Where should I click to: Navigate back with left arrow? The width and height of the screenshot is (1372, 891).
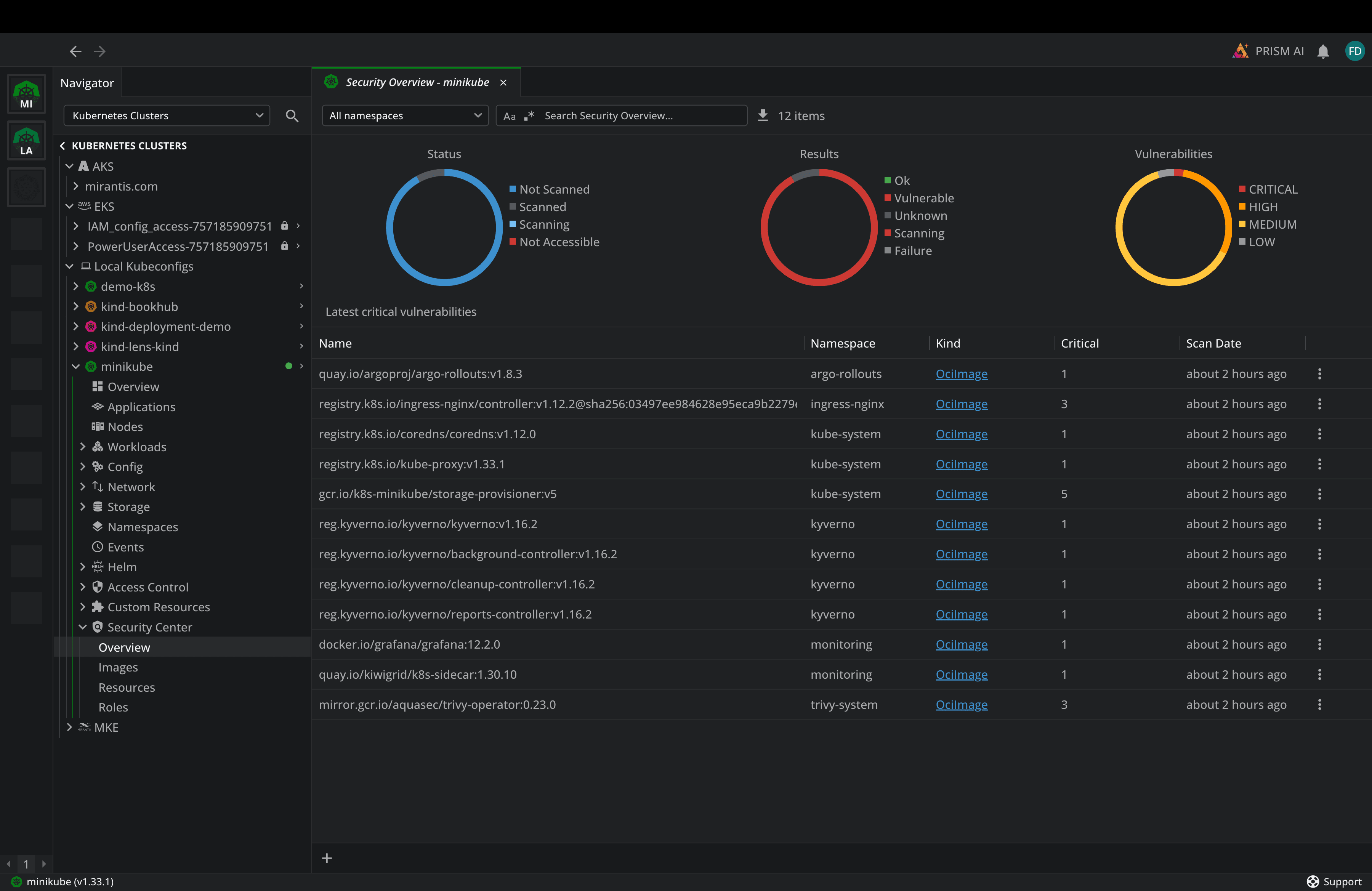[75, 51]
